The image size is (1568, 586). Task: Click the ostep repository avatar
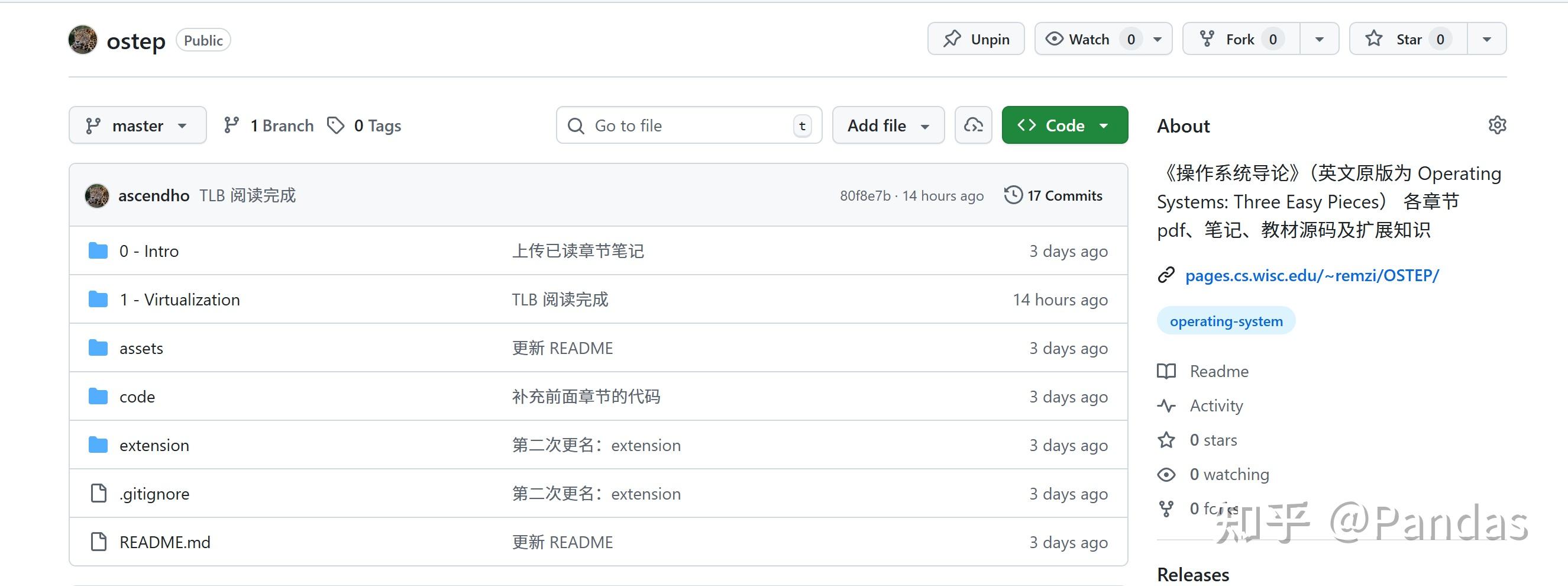(x=83, y=40)
